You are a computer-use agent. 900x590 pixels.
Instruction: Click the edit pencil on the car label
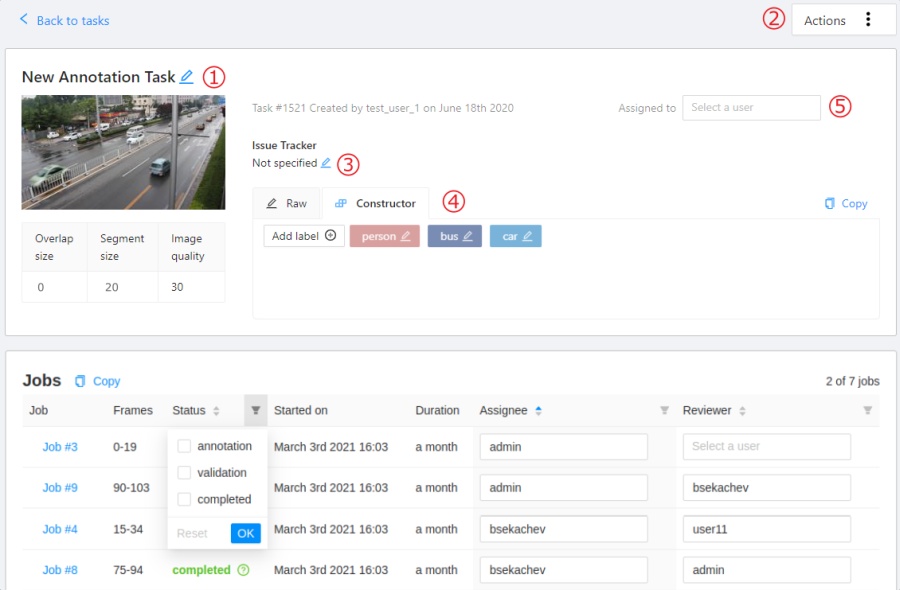pyautogui.click(x=527, y=237)
